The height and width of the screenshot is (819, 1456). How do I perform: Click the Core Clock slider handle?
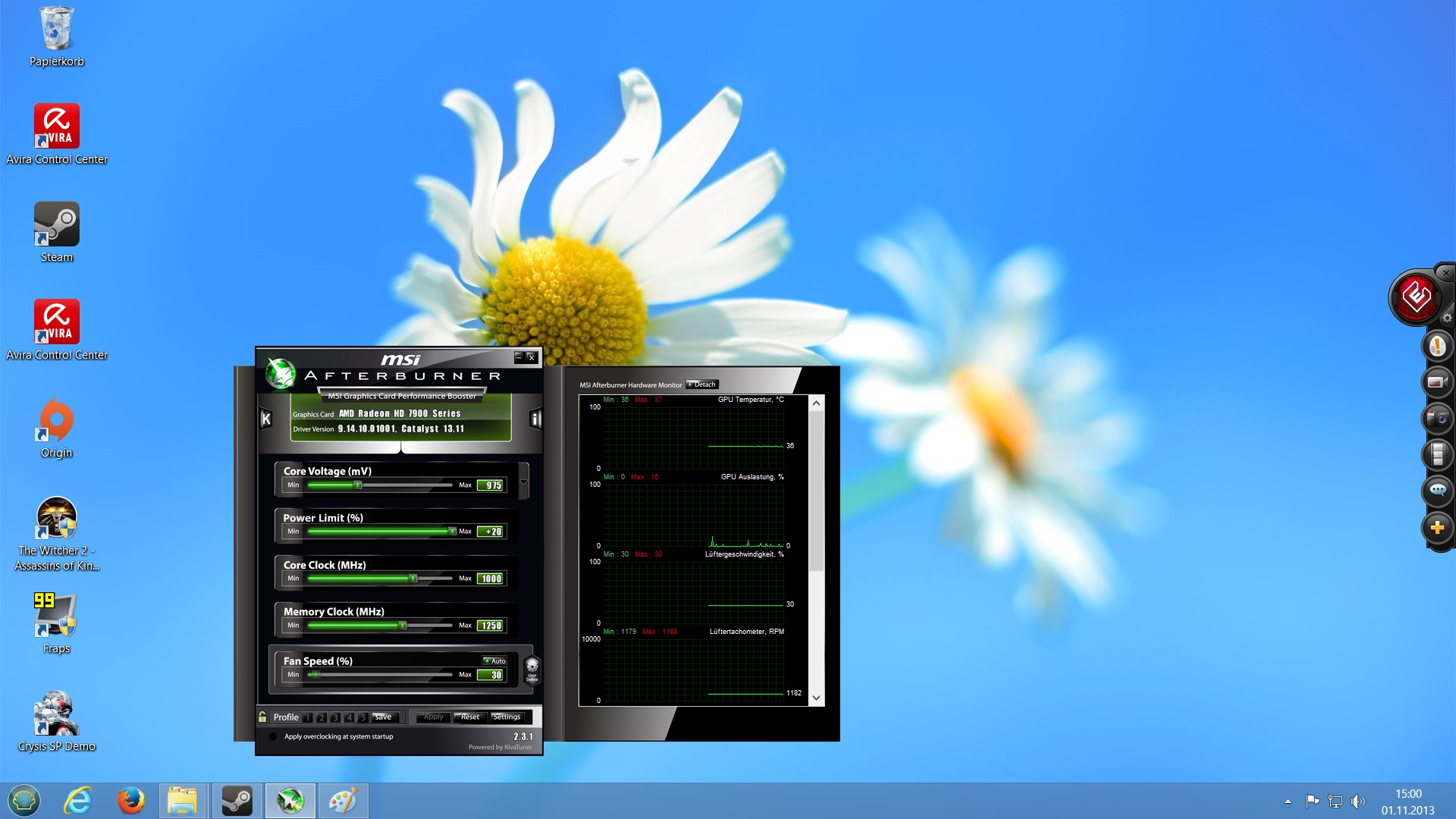coord(413,579)
